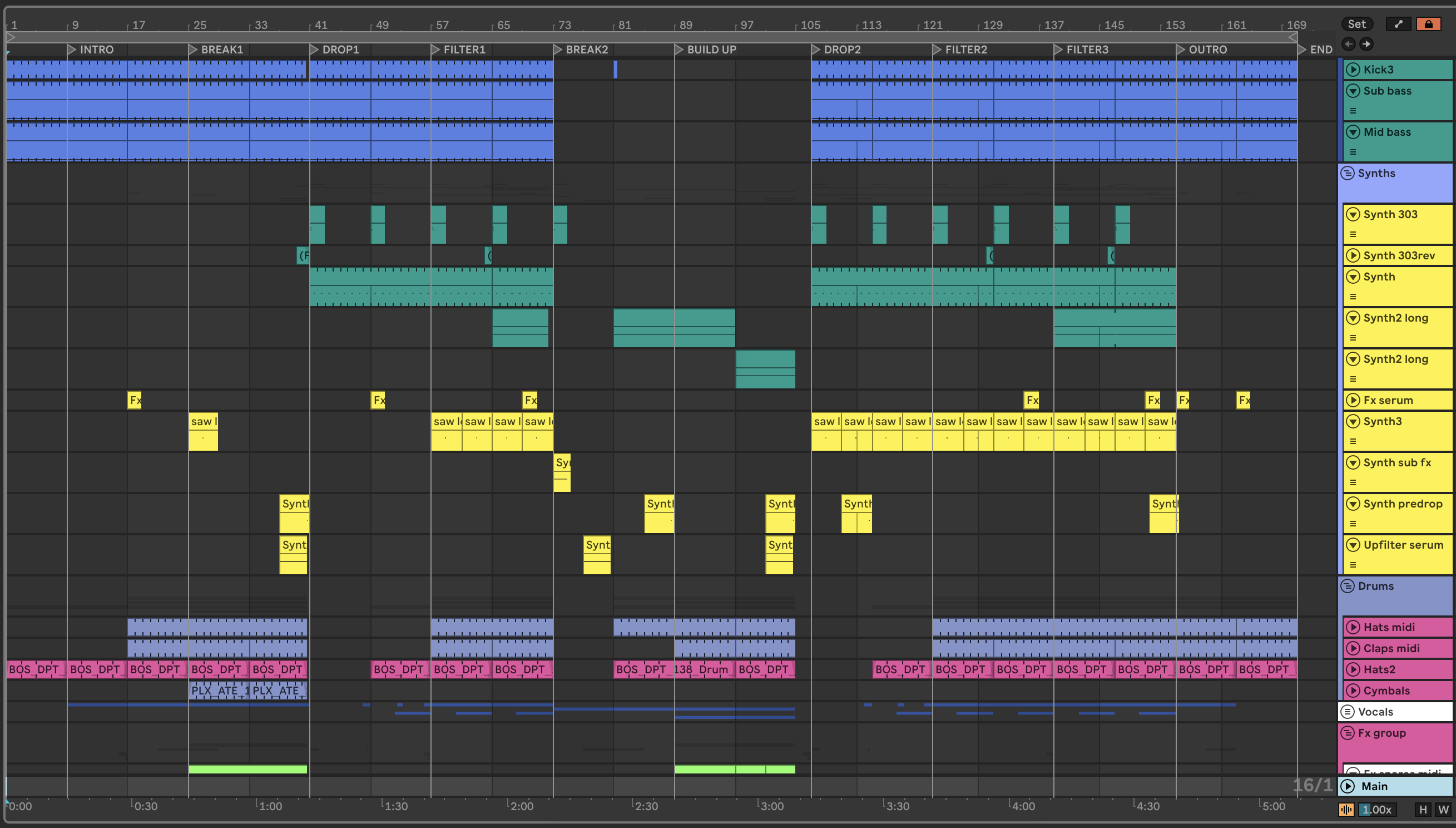Viewport: 1456px width, 828px height.
Task: Select the BREAK2 locator
Action: click(581, 50)
